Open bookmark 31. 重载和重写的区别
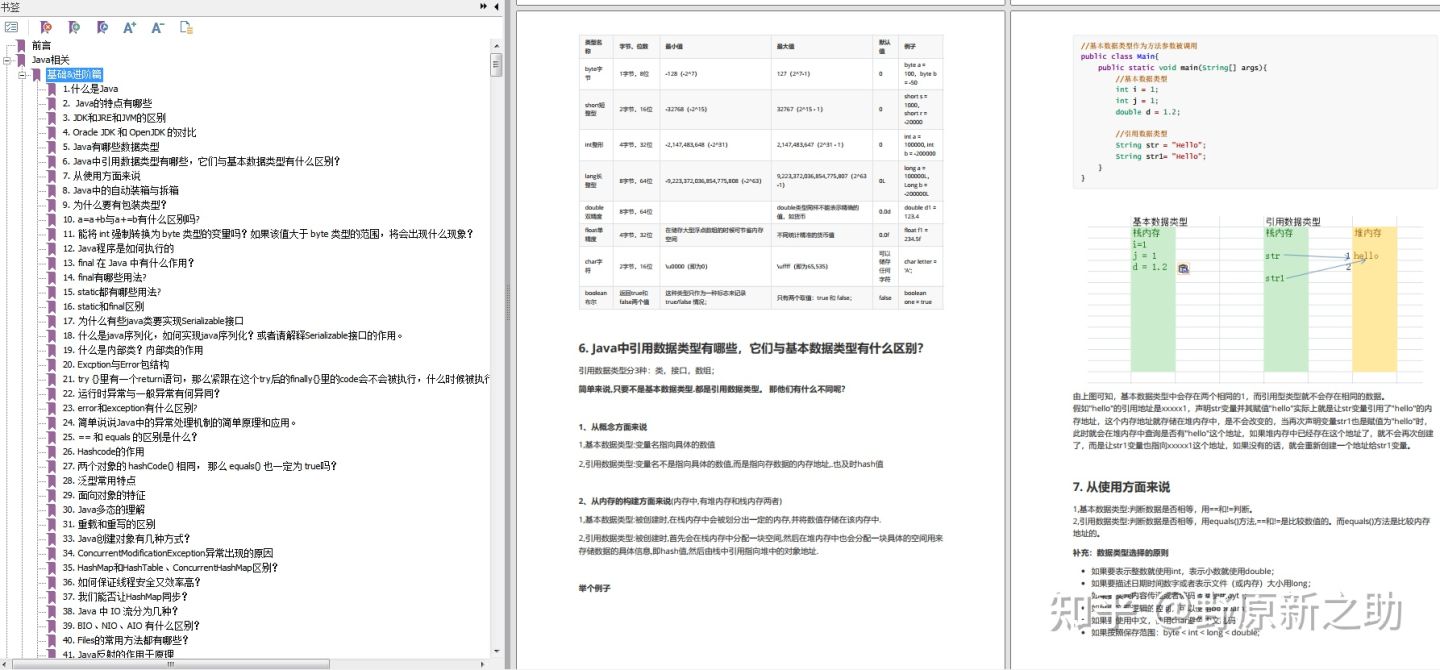Viewport: 1440px width, 670px height. (109, 524)
